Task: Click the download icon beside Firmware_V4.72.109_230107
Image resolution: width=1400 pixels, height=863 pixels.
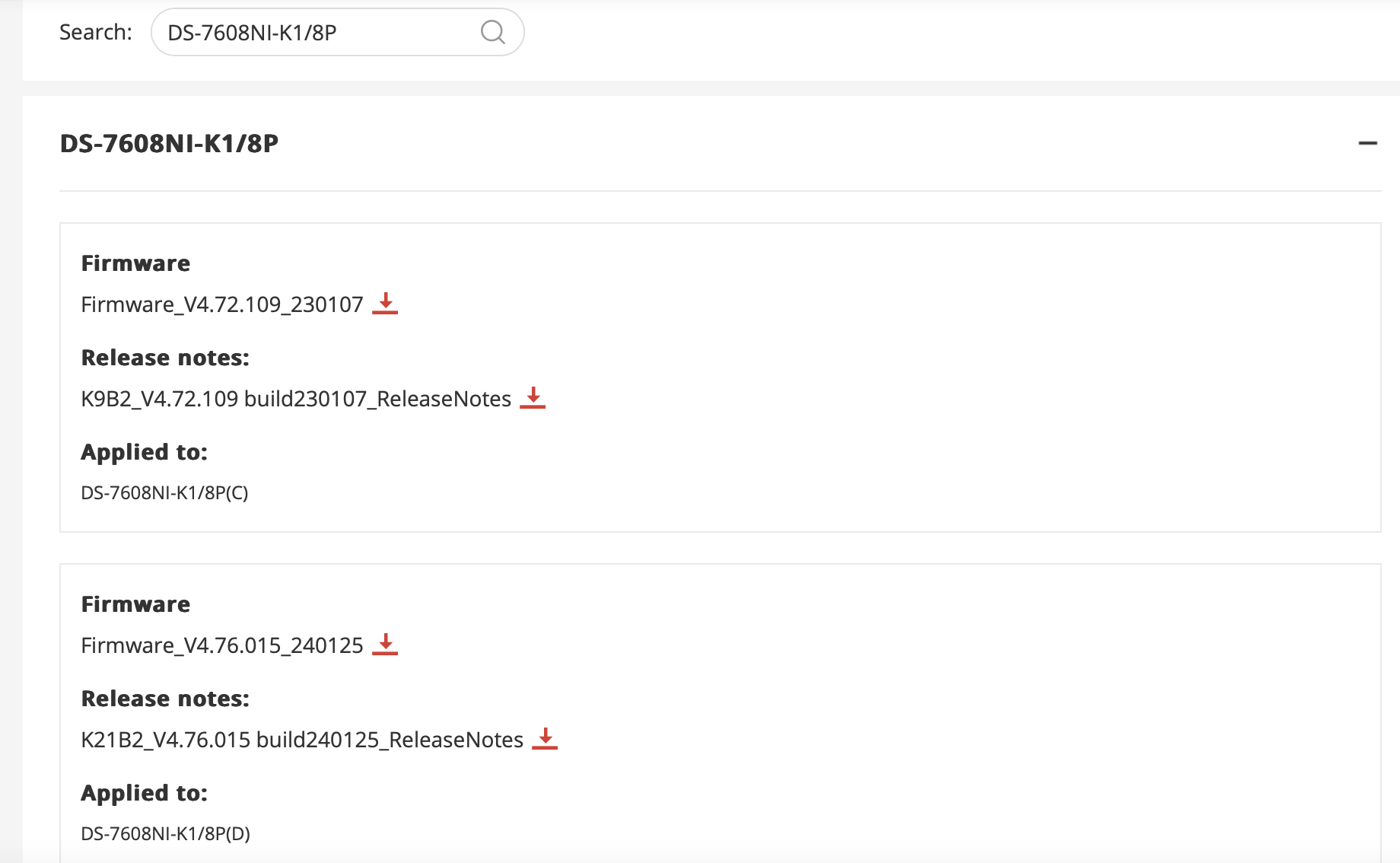Action: click(x=385, y=303)
